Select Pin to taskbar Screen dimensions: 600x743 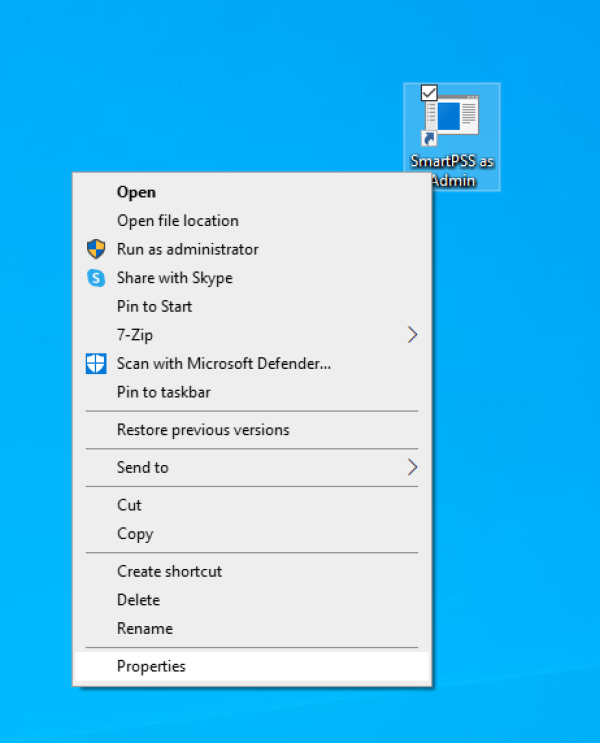(163, 392)
